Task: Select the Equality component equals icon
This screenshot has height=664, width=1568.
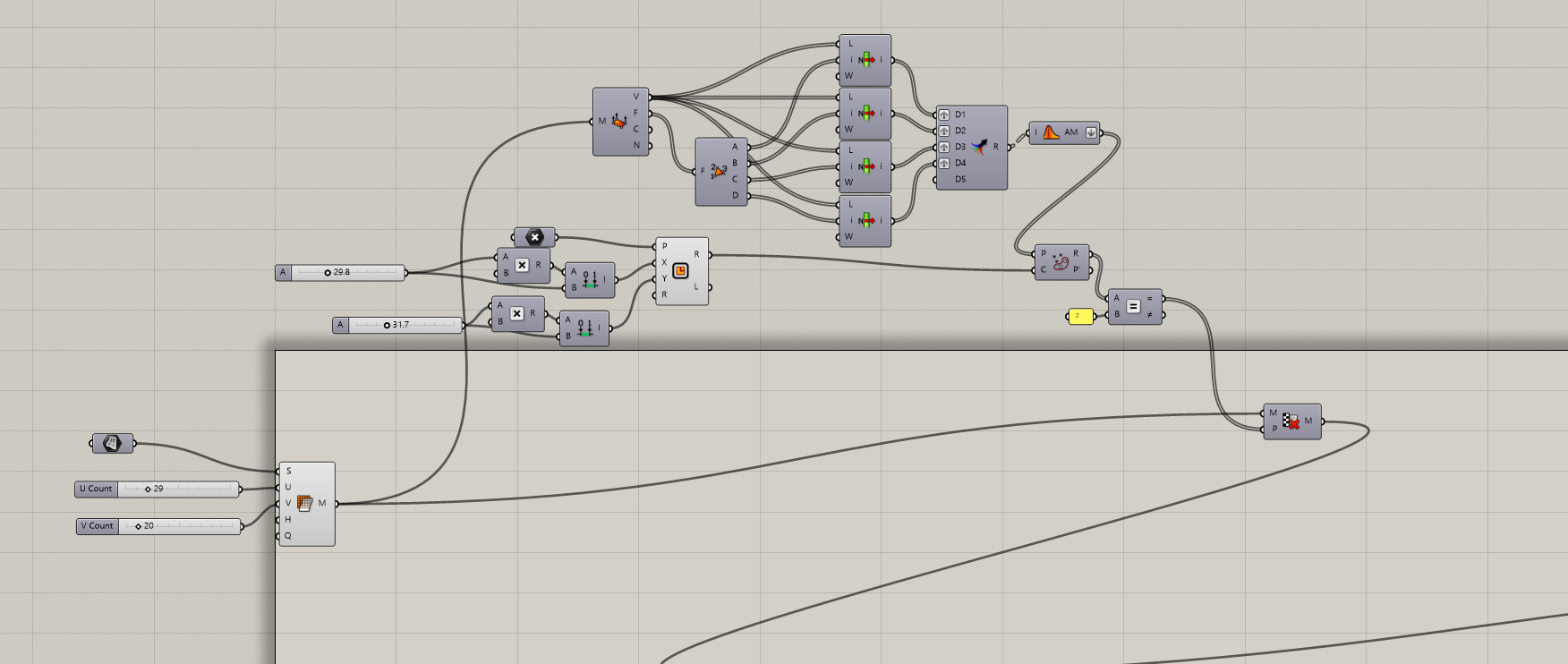Action: pyautogui.click(x=1133, y=306)
